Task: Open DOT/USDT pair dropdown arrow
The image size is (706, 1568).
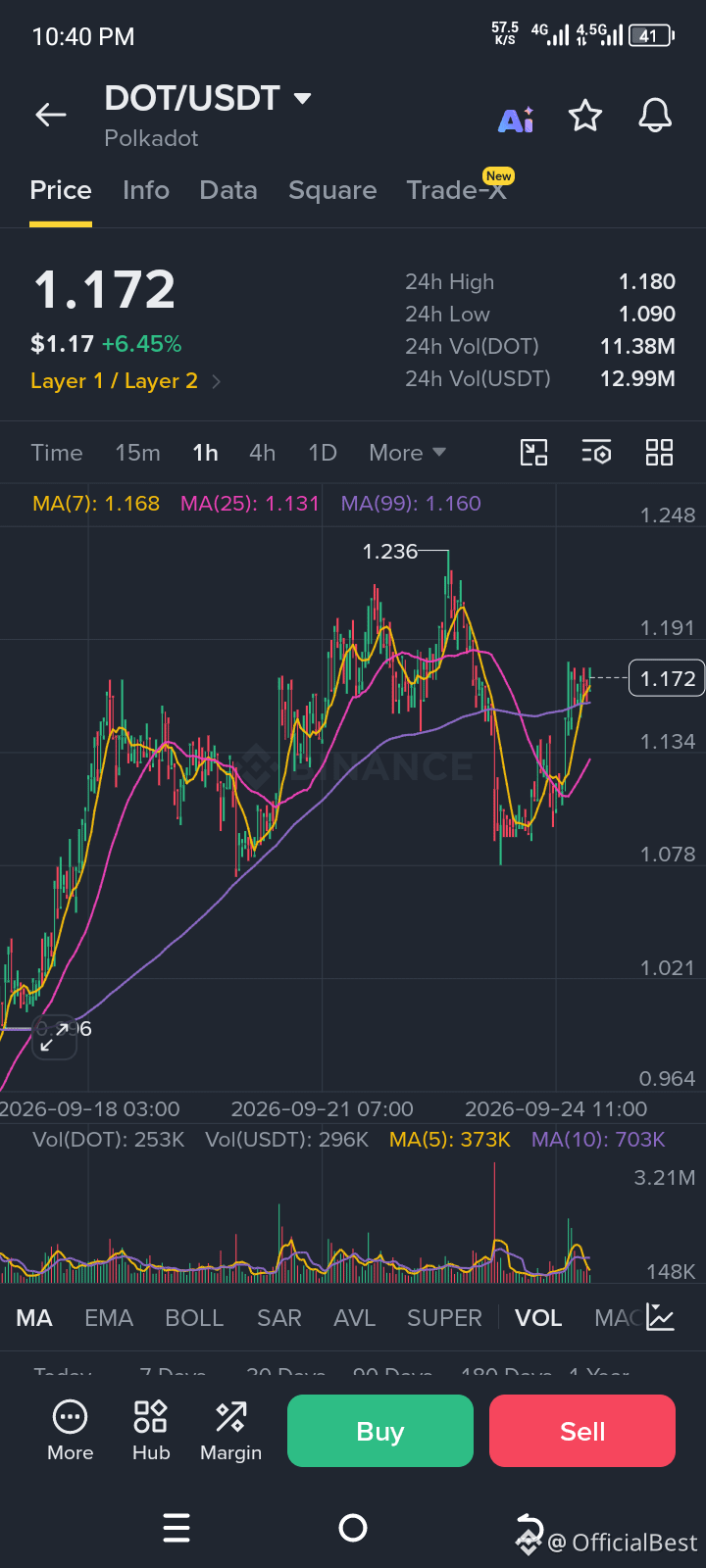Action: point(302,98)
